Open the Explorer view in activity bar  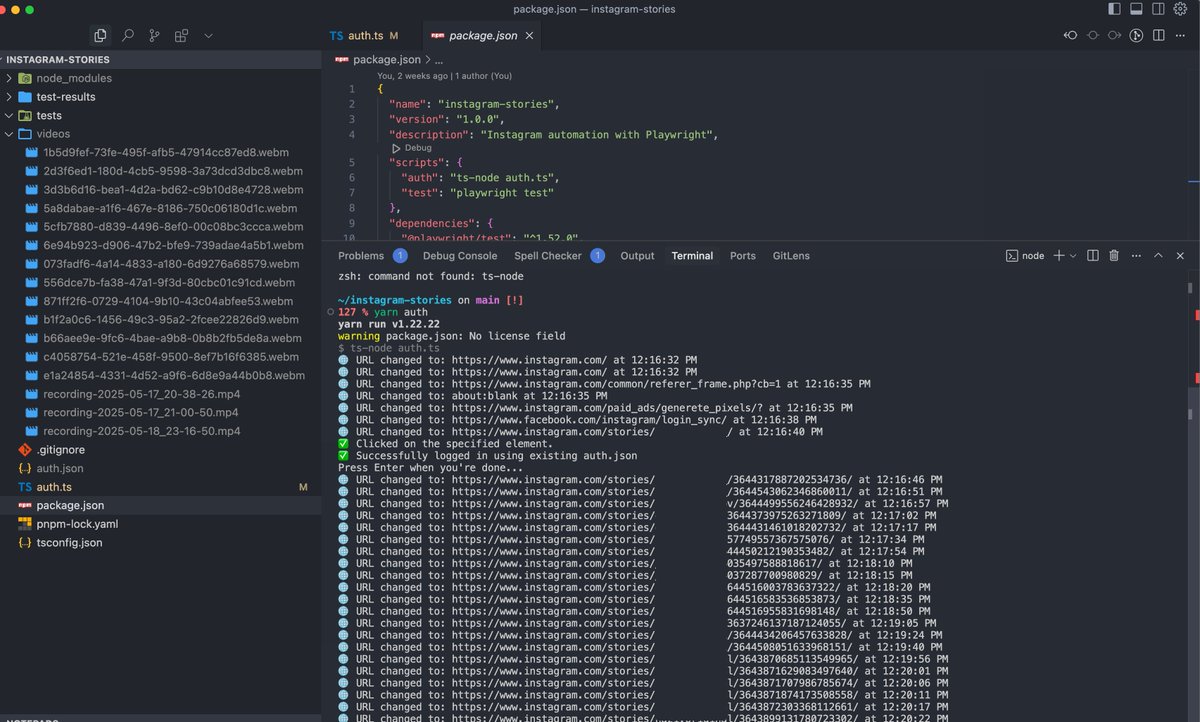pyautogui.click(x=100, y=35)
